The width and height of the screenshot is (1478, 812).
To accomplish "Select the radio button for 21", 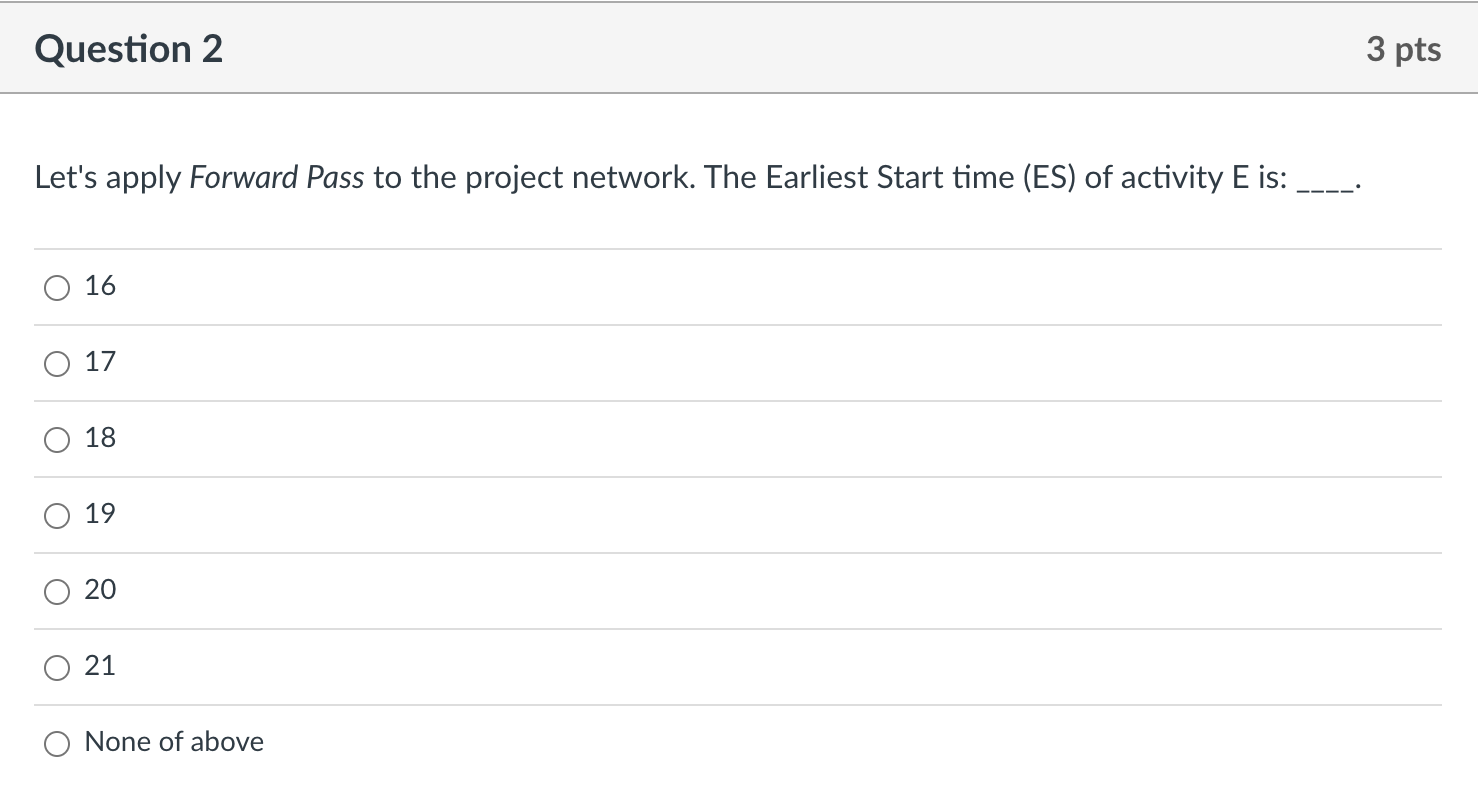I will click(57, 667).
